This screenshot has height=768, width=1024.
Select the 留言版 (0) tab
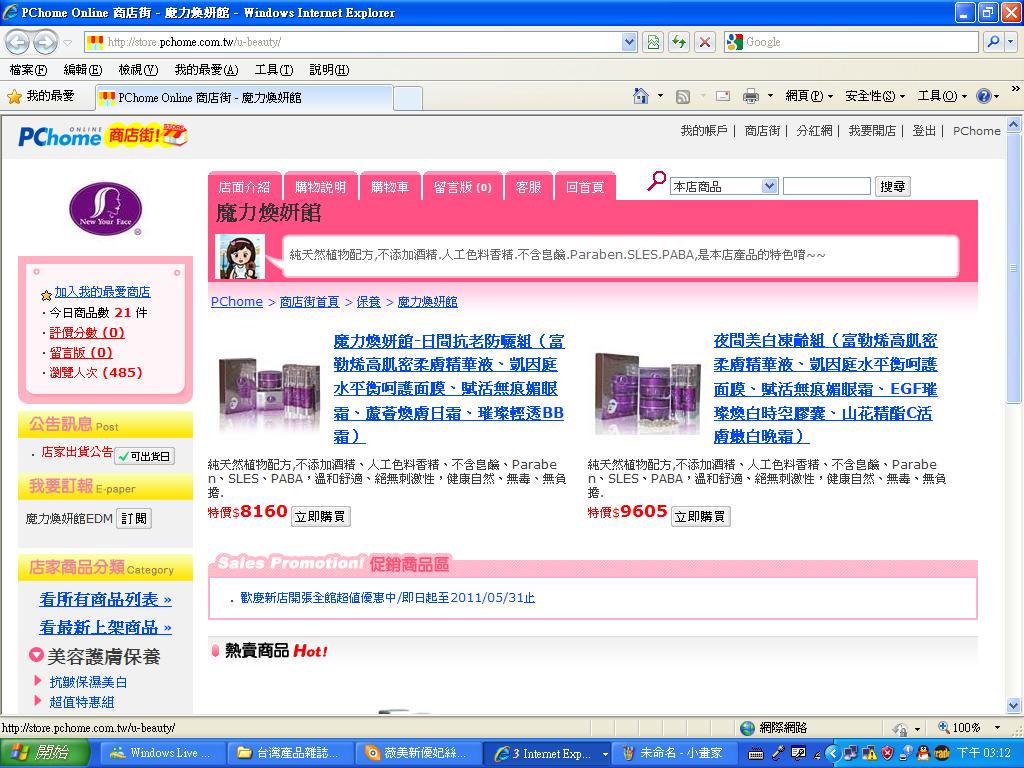462,187
